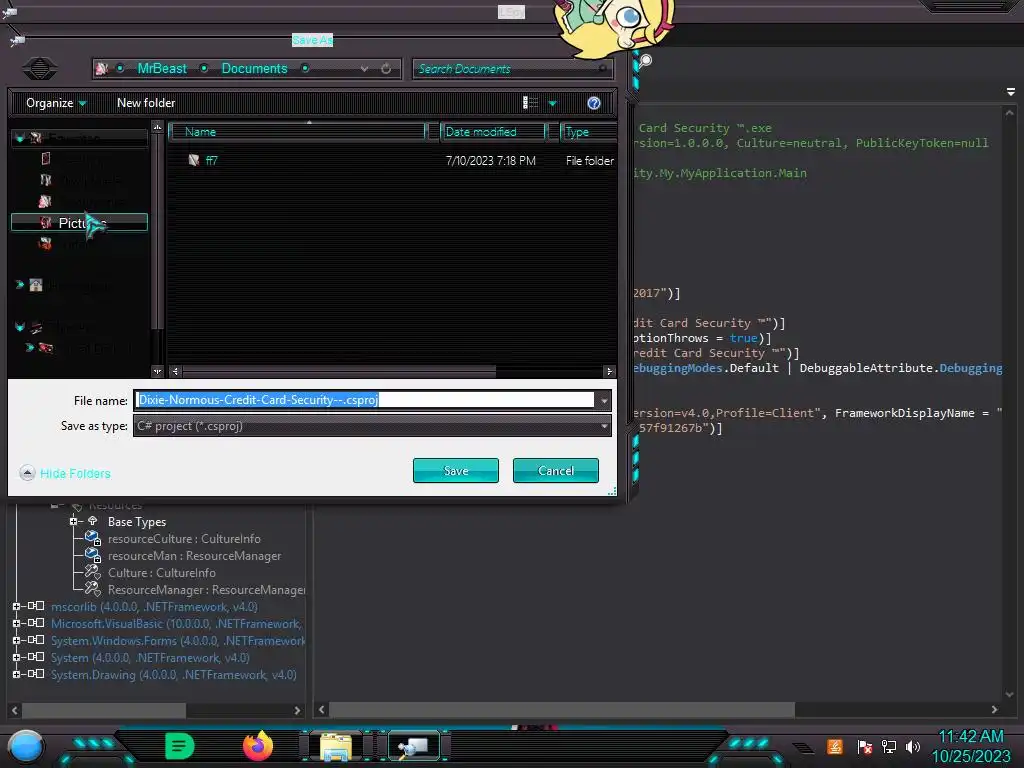Click the back navigation hexagon button
This screenshot has width=1024, height=768.
(40, 69)
